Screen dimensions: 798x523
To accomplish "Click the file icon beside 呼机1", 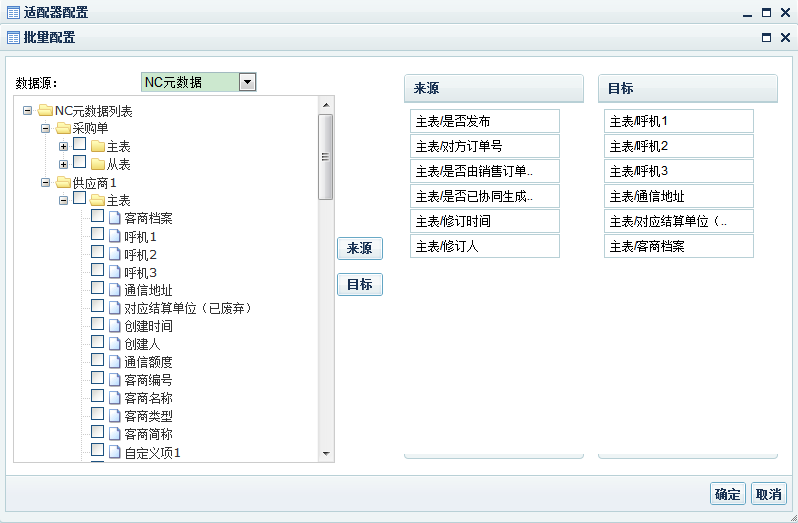I will point(115,236).
